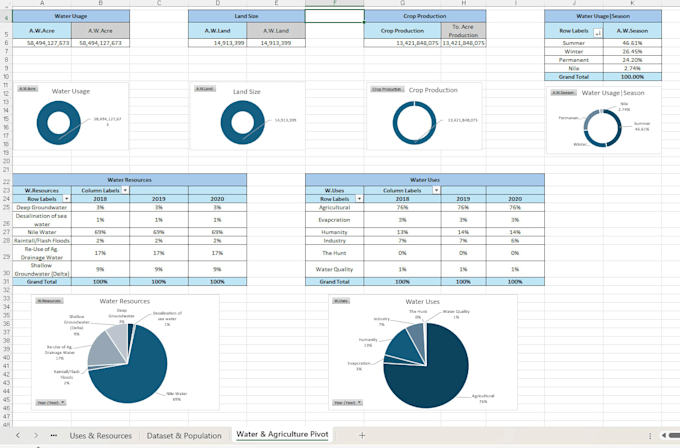Select Evapcration row label in Water Uses table
680x448 pixels.
334,220
